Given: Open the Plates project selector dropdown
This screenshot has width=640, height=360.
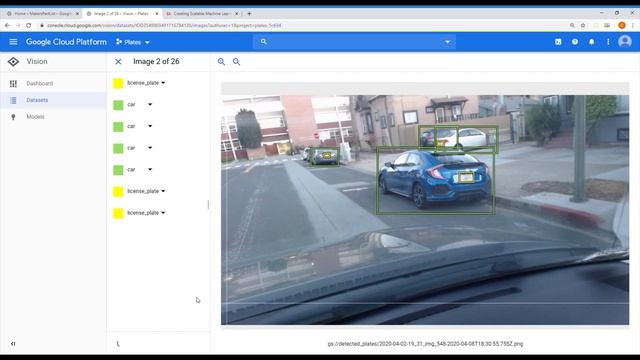Looking at the screenshot, I should [x=133, y=42].
